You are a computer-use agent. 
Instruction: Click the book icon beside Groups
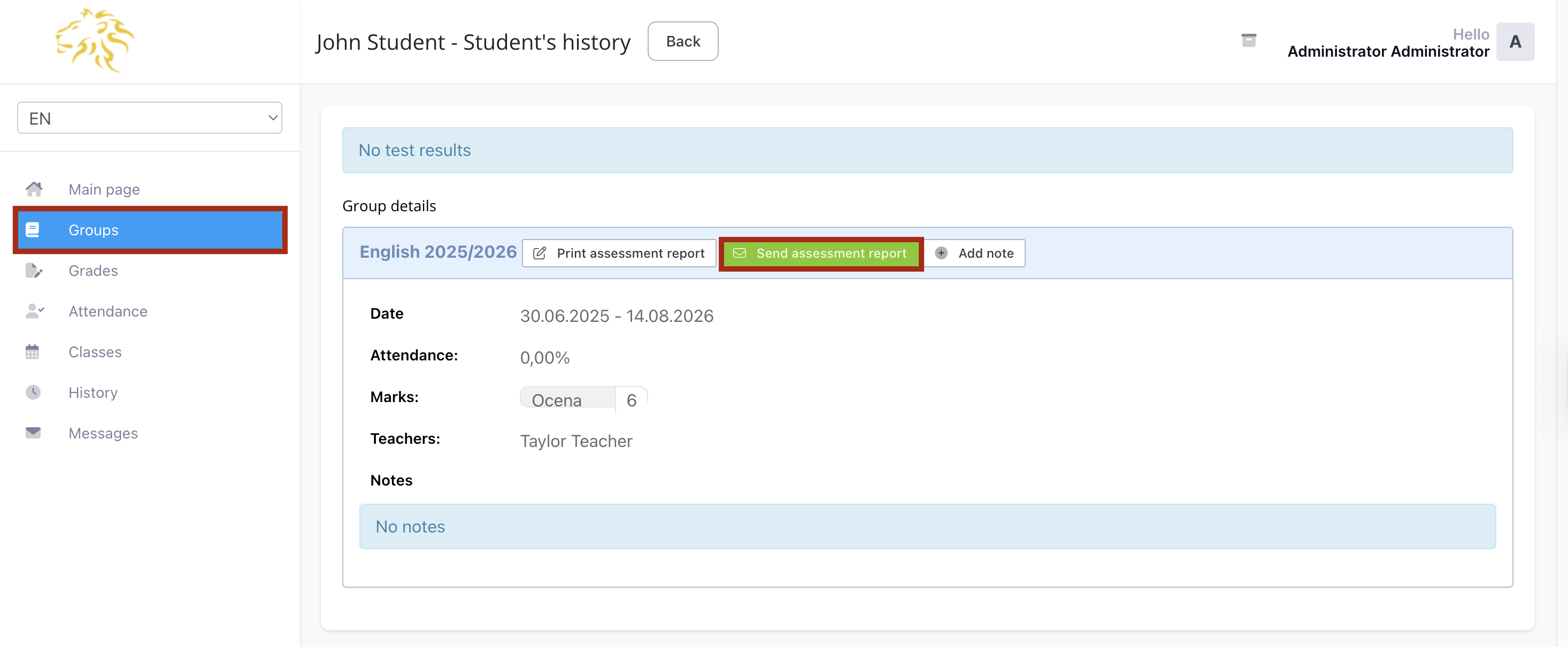pyautogui.click(x=32, y=230)
